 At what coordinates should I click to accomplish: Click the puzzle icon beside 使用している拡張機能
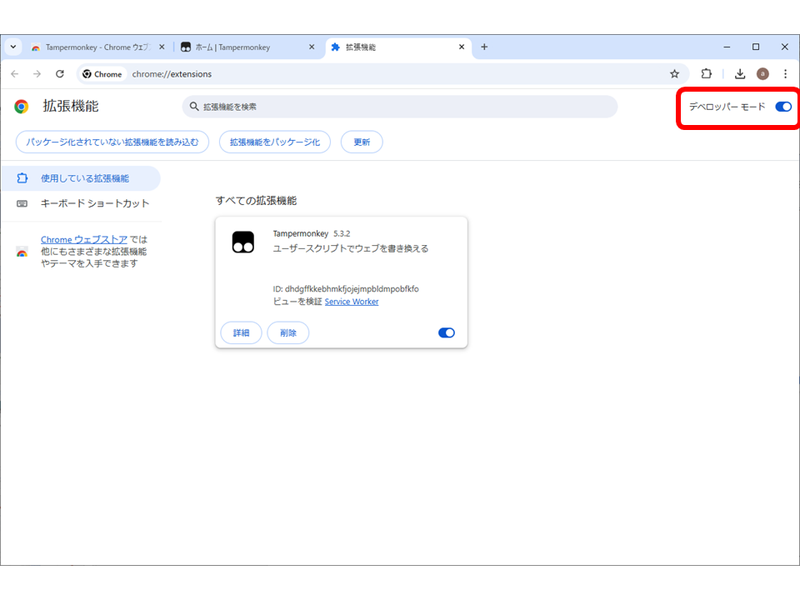(x=22, y=178)
